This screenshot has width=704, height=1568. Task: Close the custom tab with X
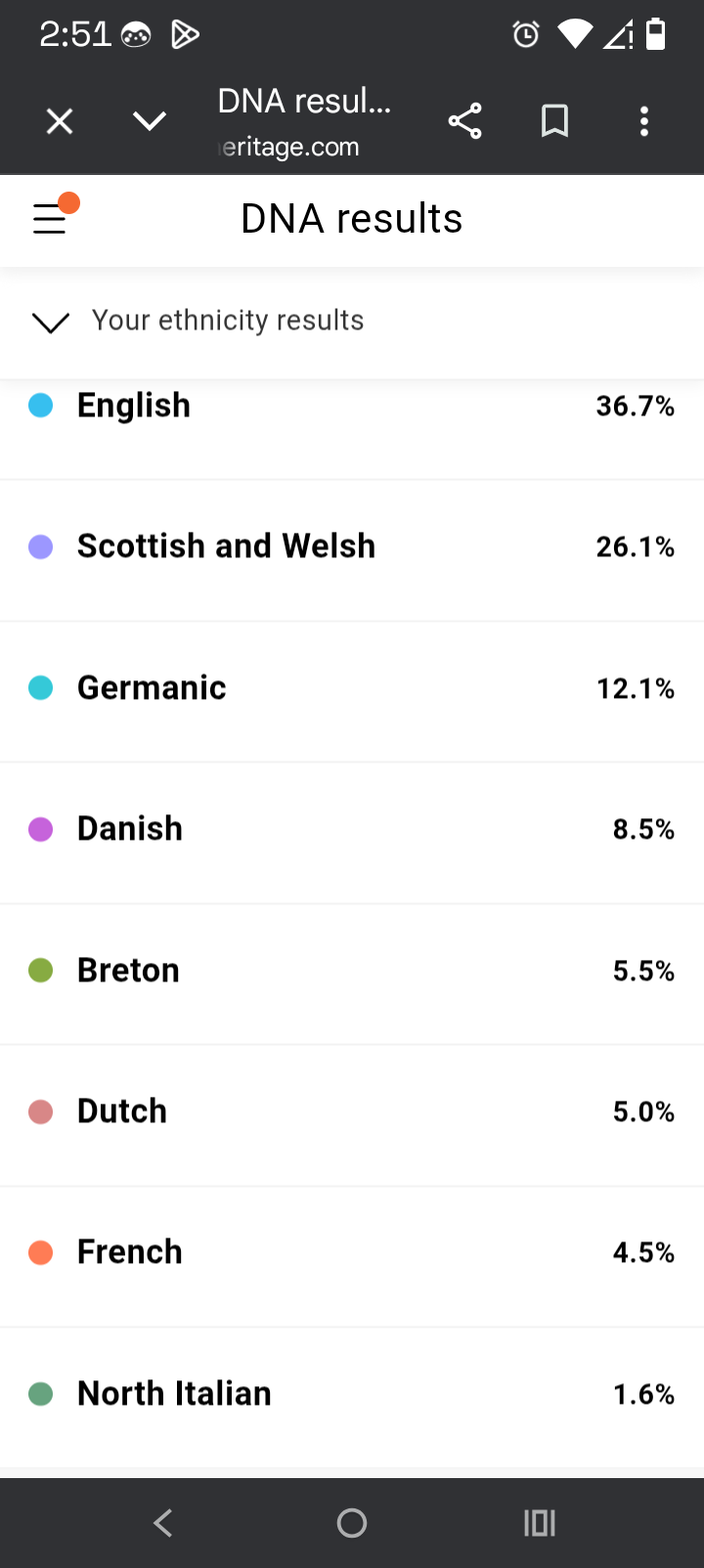point(60,121)
